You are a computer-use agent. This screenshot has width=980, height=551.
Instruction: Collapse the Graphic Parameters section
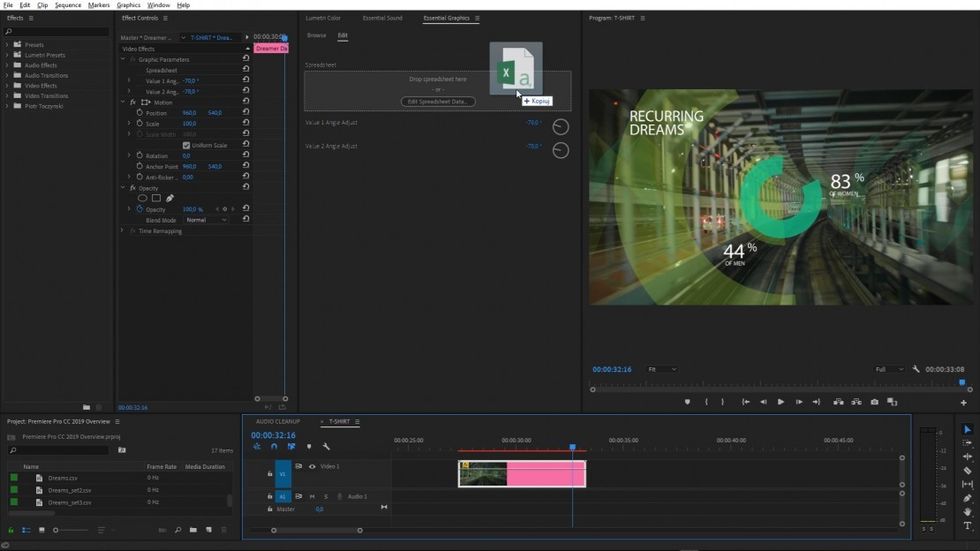pos(123,59)
